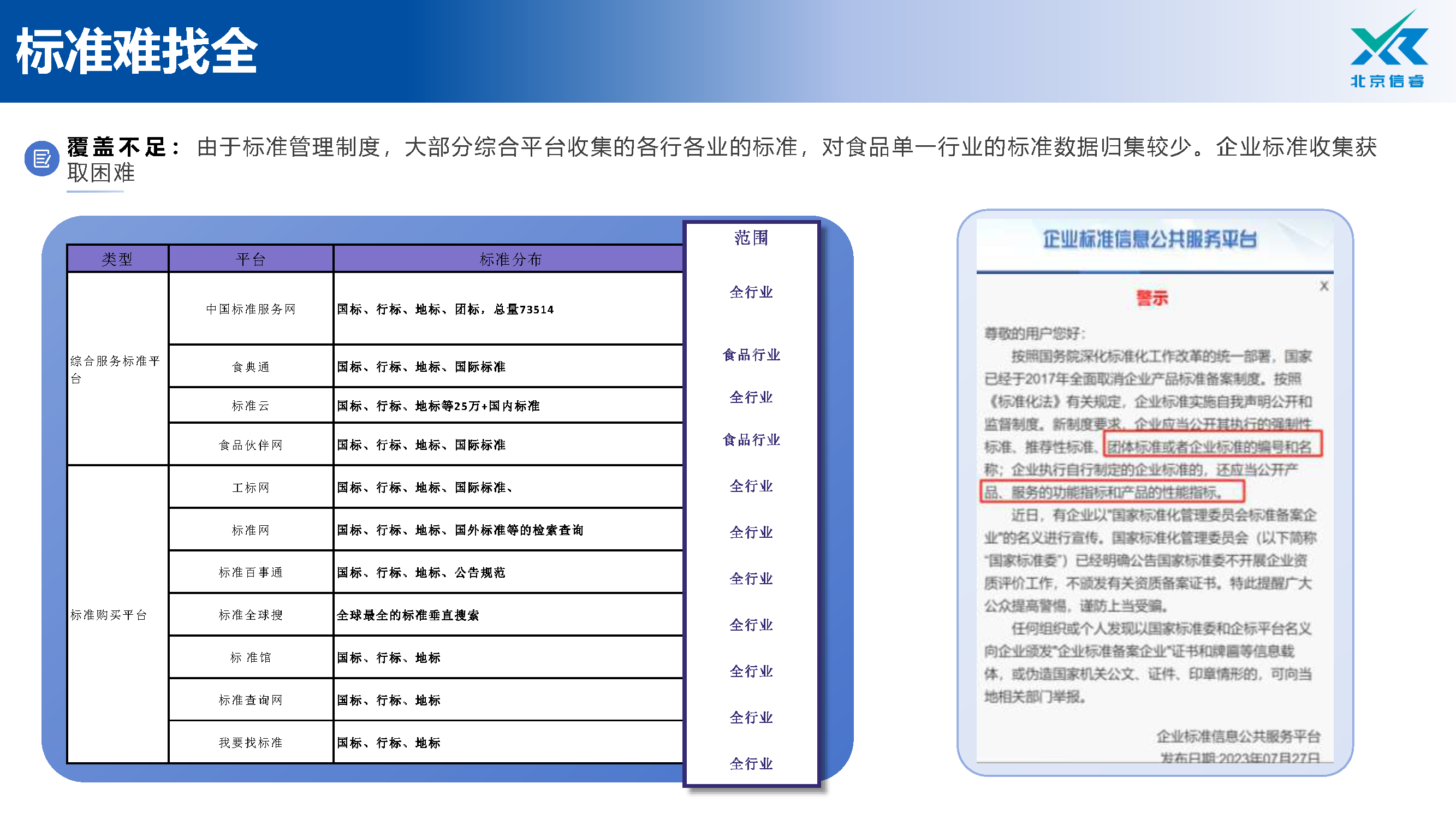Click the 标准分布 column header
The width and height of the screenshot is (1456, 819).
pyautogui.click(x=510, y=259)
